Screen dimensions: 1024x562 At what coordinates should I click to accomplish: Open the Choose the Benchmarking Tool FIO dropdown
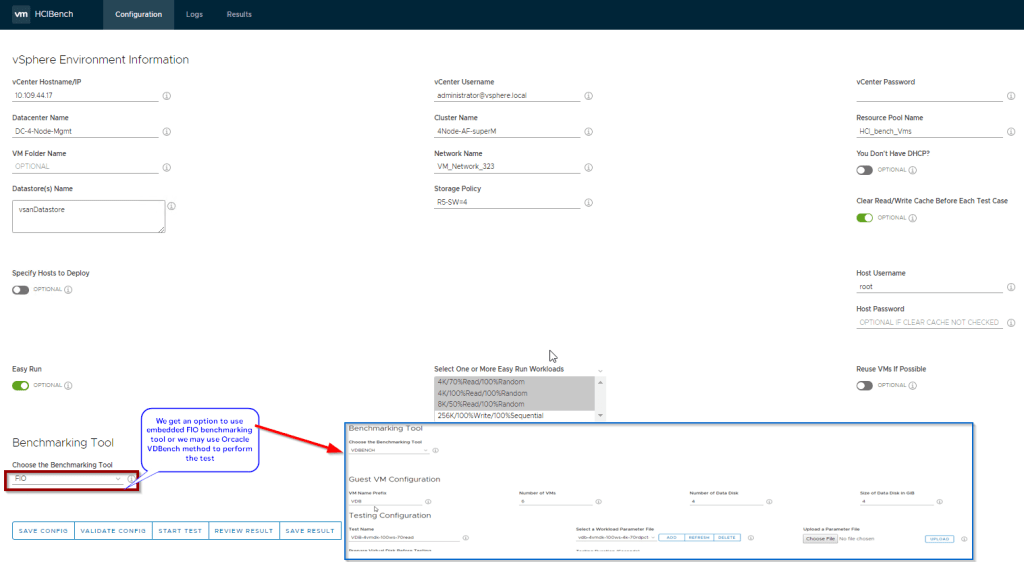pos(67,480)
